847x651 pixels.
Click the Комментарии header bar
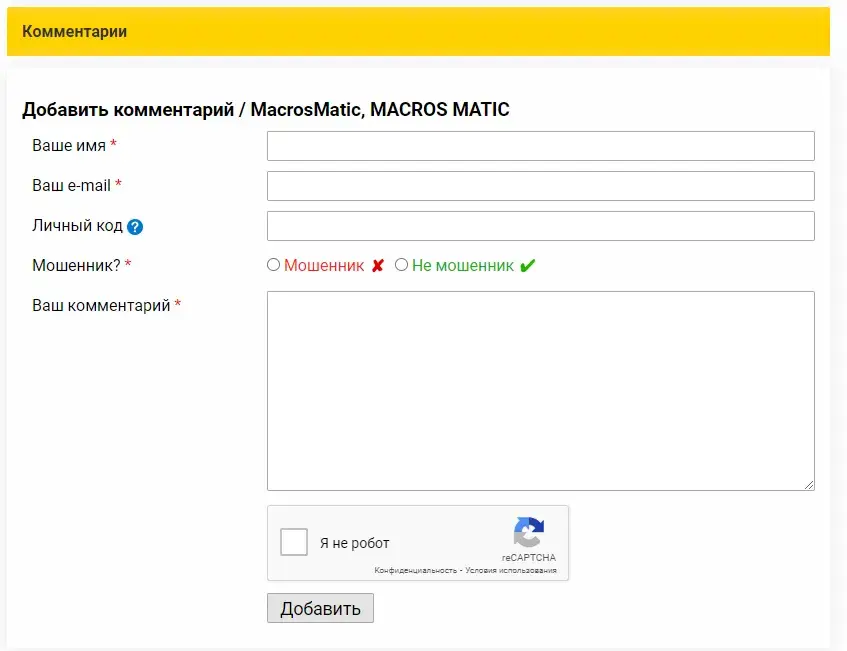click(x=418, y=31)
